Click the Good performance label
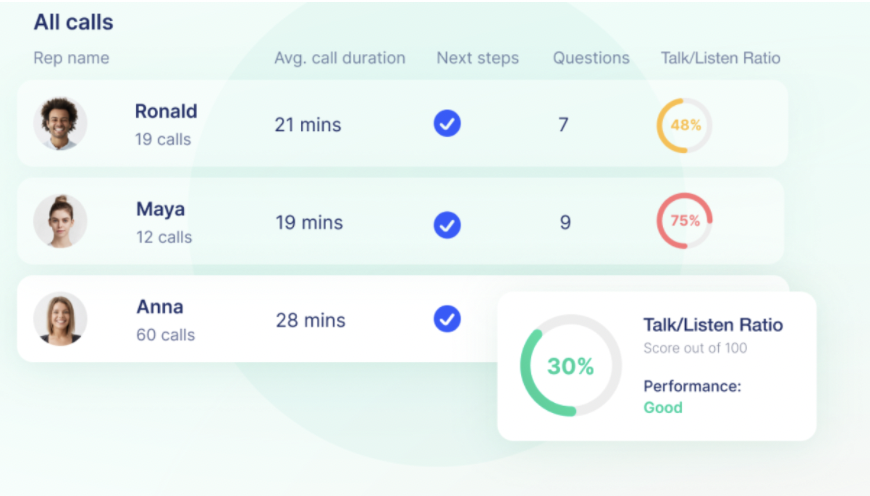Screen dimensions: 870x496 (663, 407)
